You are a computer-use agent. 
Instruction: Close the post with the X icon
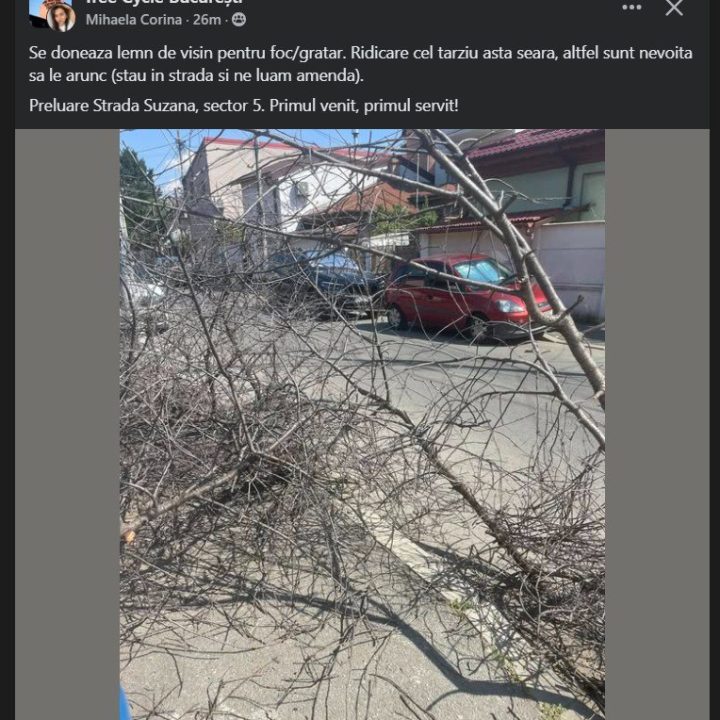point(674,7)
